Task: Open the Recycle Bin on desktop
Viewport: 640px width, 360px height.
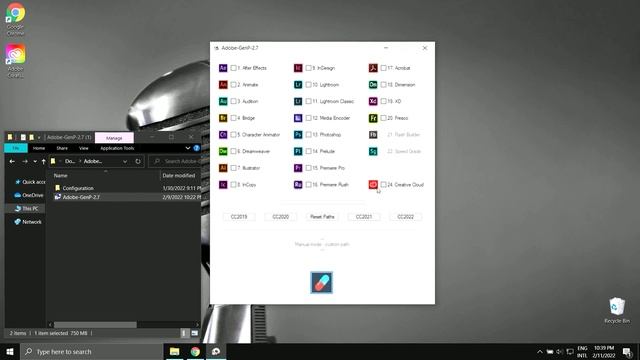Action: click(617, 311)
